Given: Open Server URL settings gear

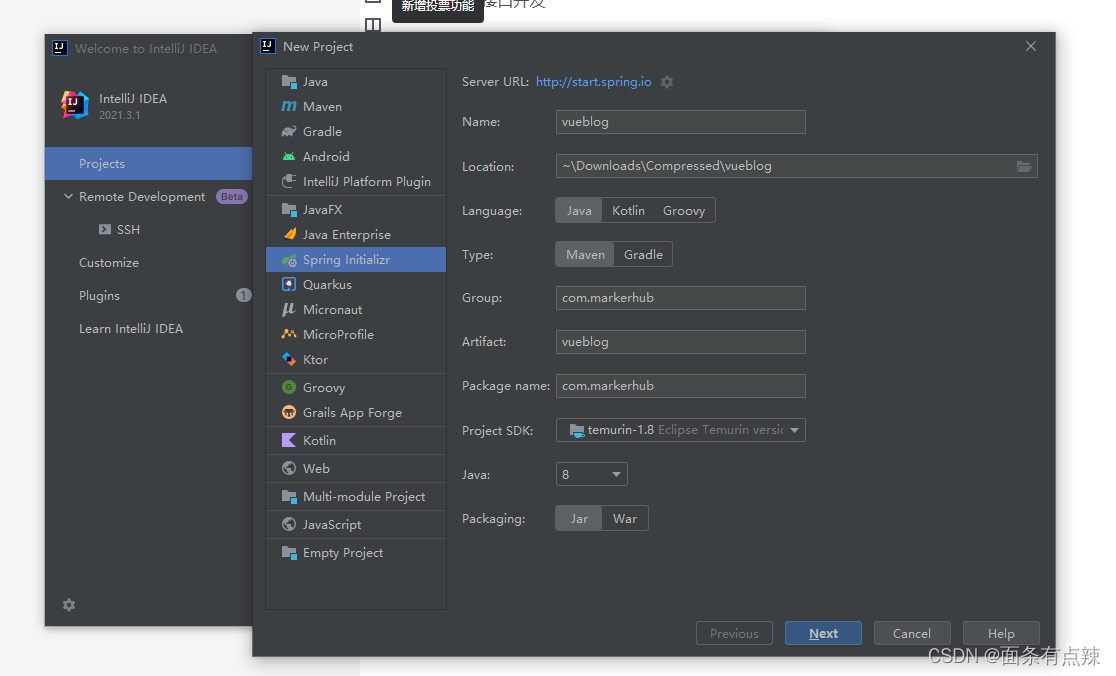Looking at the screenshot, I should [x=667, y=82].
